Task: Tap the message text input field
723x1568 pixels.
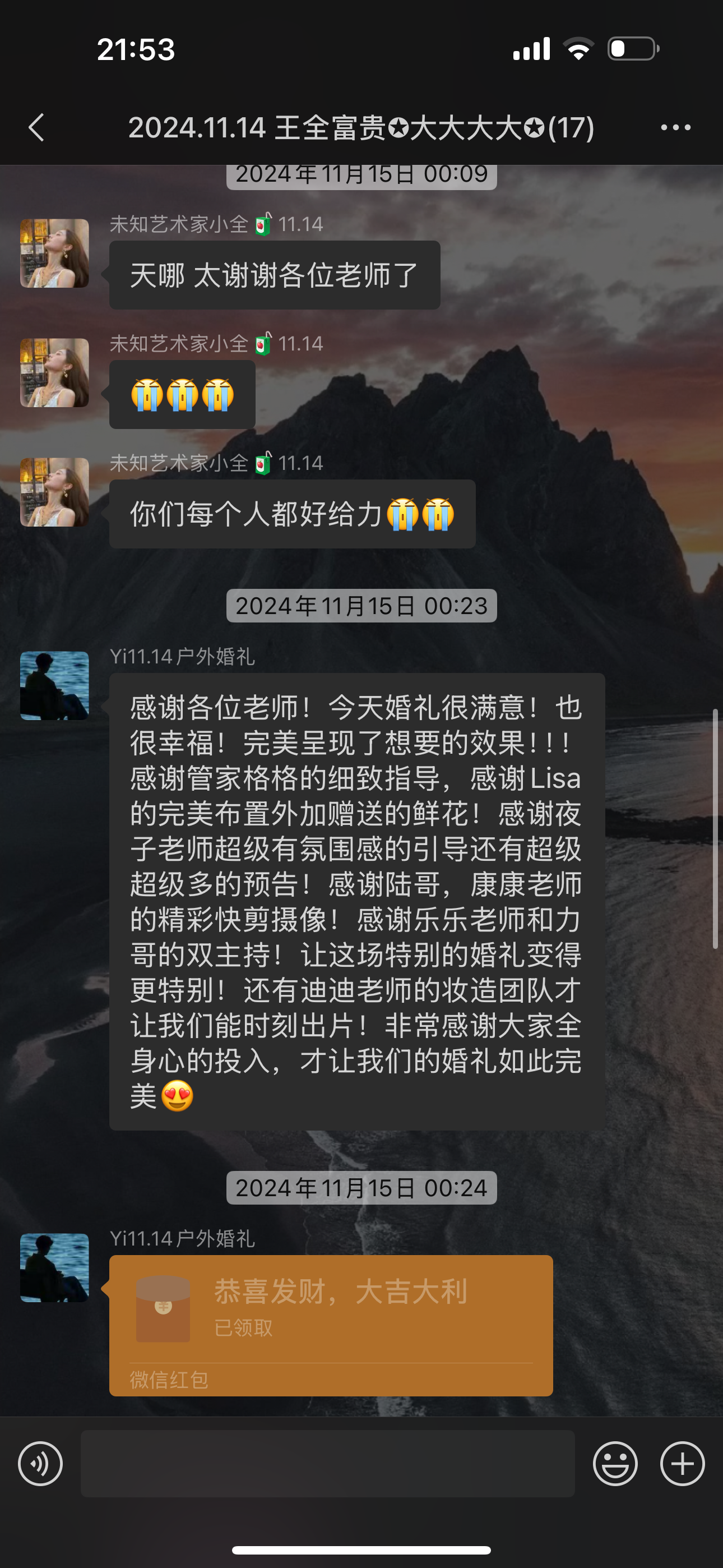Action: [x=327, y=1463]
